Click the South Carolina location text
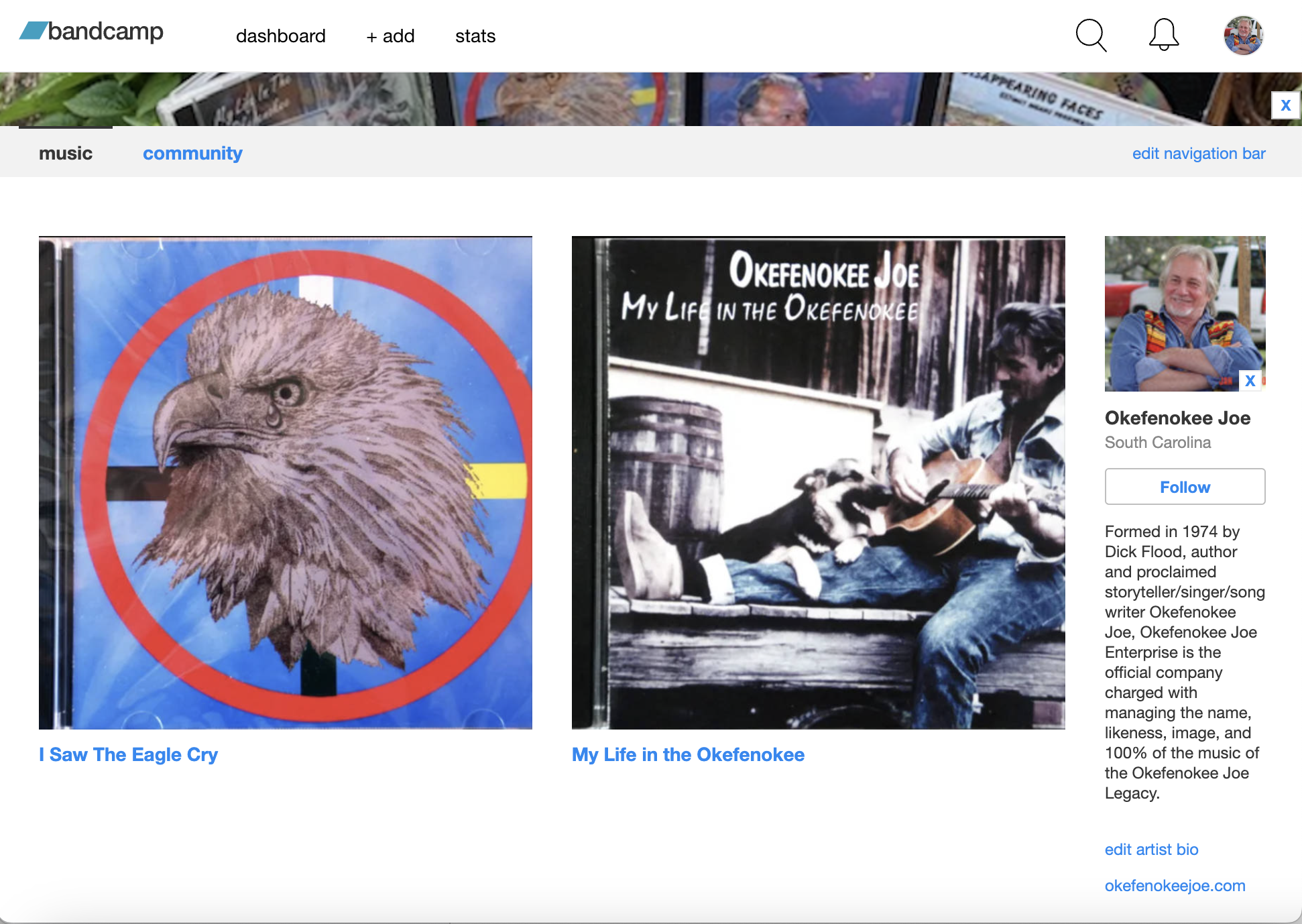This screenshot has height=924, width=1302. tap(1158, 443)
